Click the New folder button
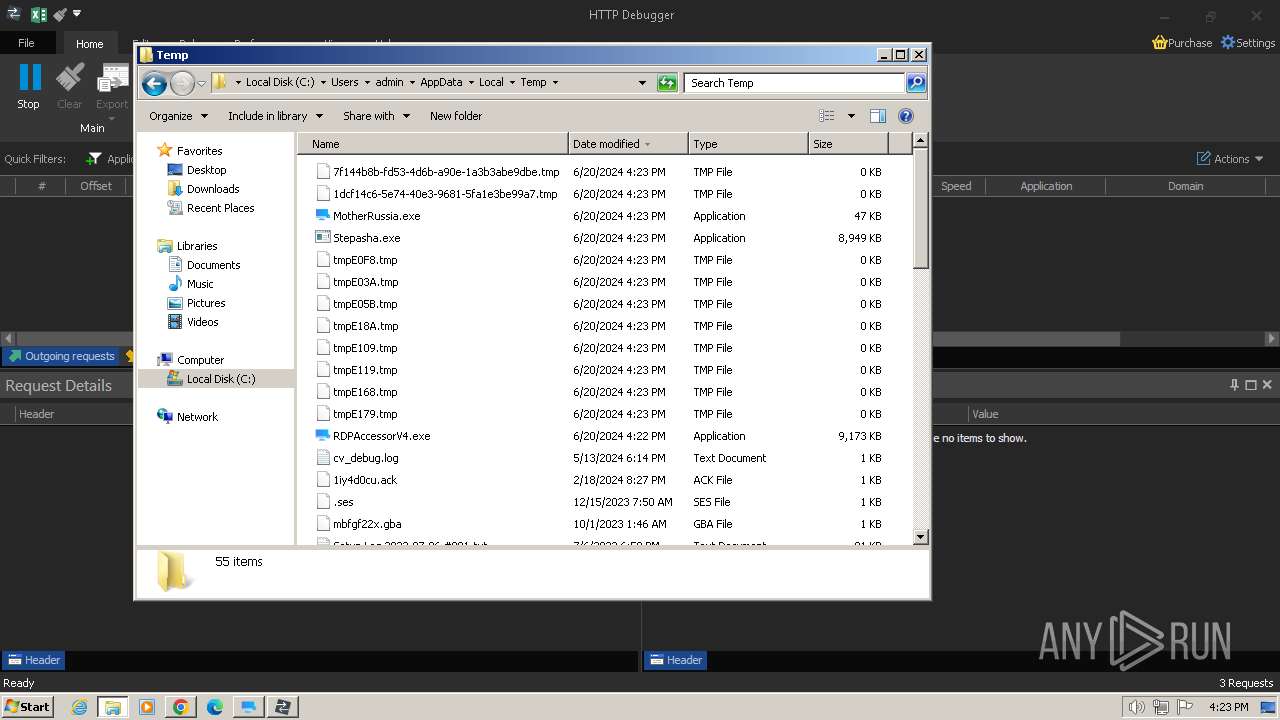Screen dimensions: 1280x720 coord(456,116)
